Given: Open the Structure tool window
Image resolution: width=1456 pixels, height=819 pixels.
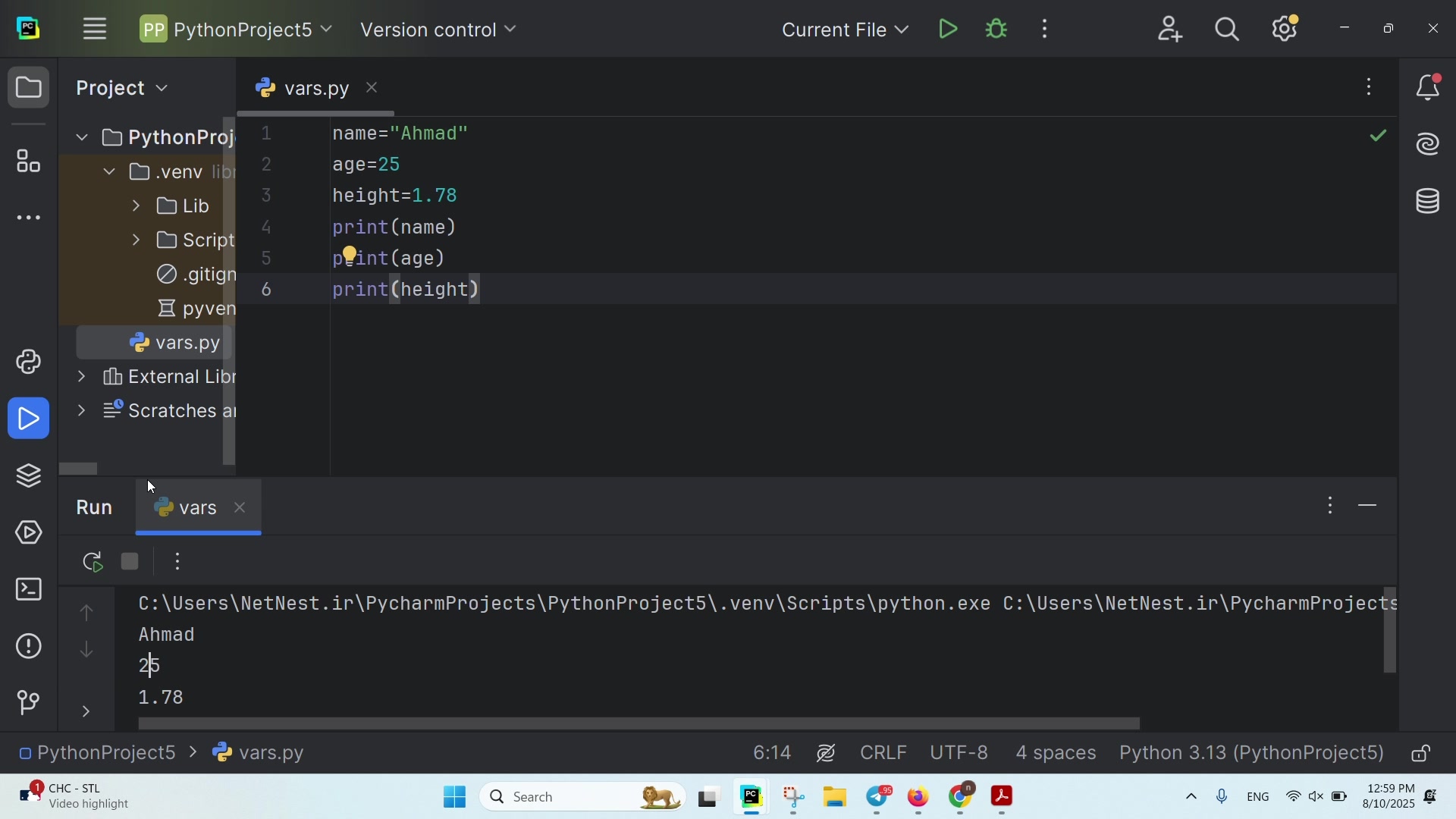Looking at the screenshot, I should (x=29, y=162).
